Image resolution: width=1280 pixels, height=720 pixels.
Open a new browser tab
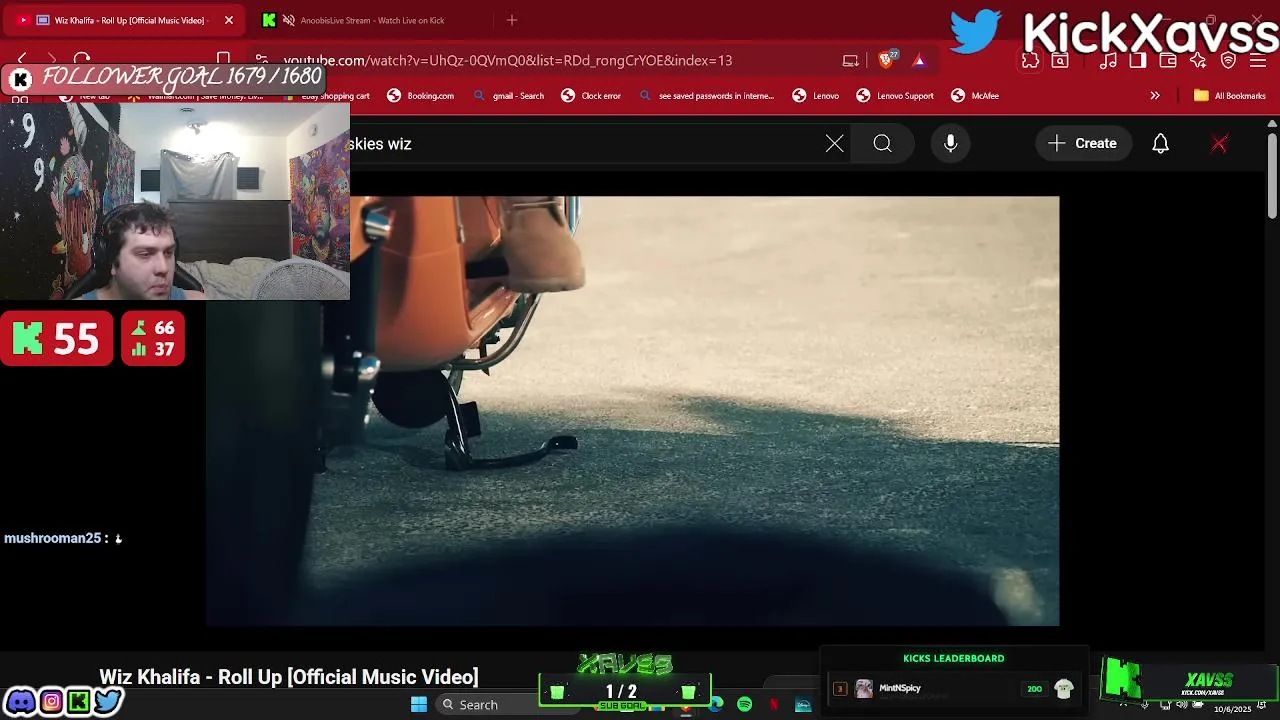[x=512, y=20]
